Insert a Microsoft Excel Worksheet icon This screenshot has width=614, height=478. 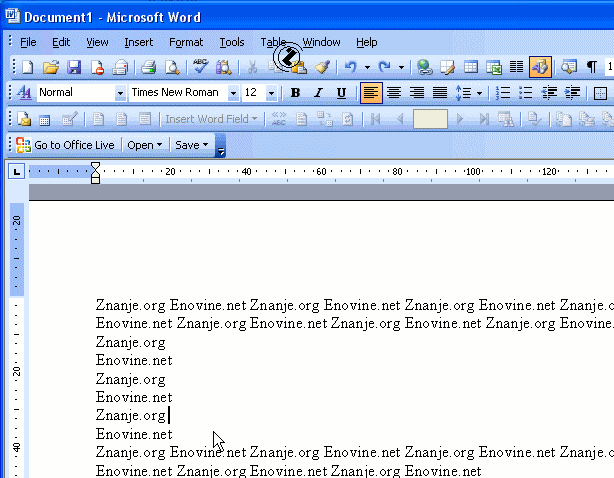(x=494, y=67)
